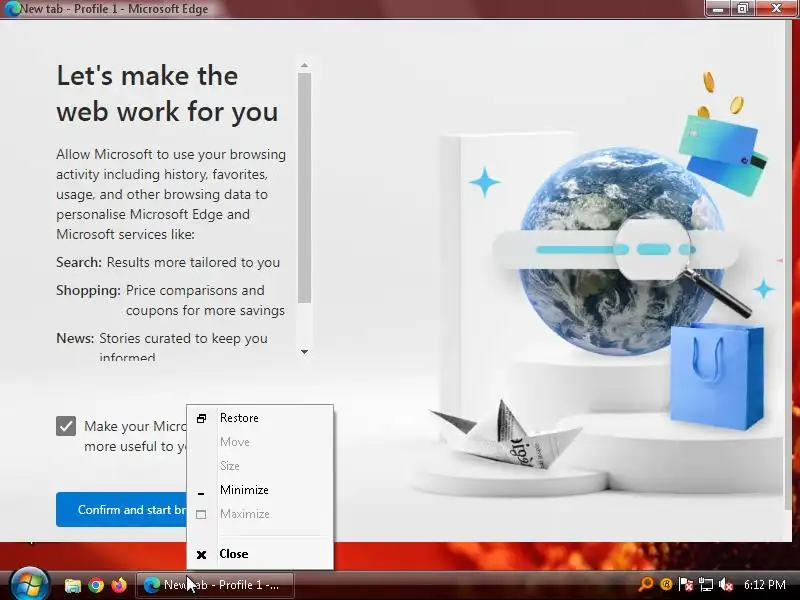Choose Close from the window menu
Image resolution: width=800 pixels, height=600 pixels.
260,554
